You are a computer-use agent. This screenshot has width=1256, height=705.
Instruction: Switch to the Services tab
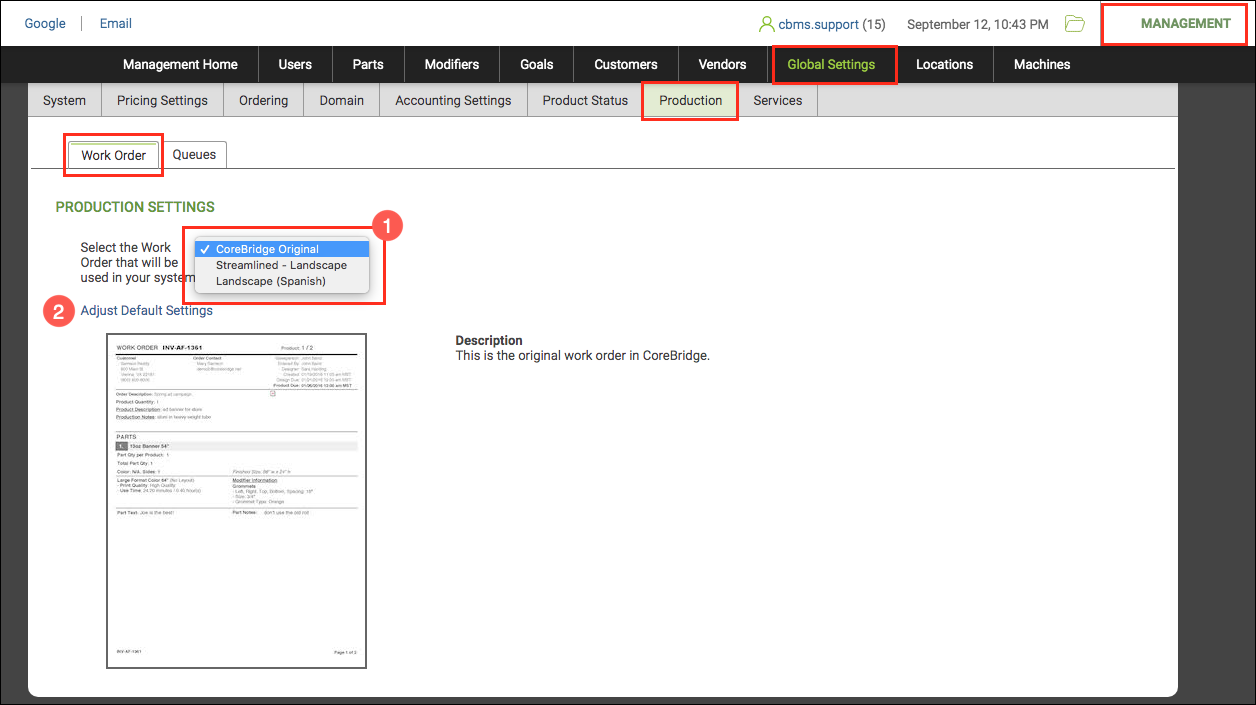coord(778,100)
